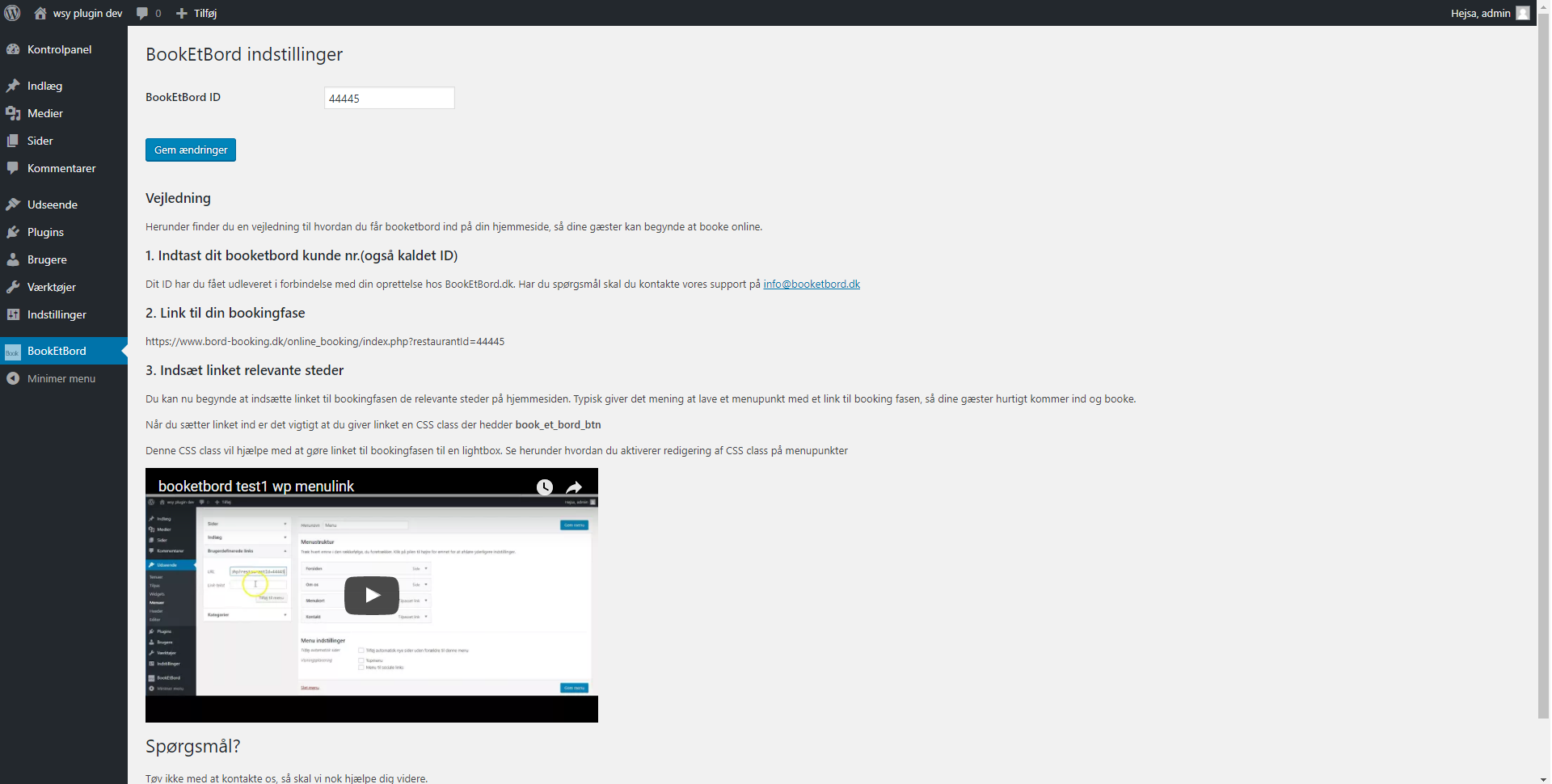The width and height of the screenshot is (1552, 784).
Task: Click the Indstillinger settings icon
Action: coord(13,314)
